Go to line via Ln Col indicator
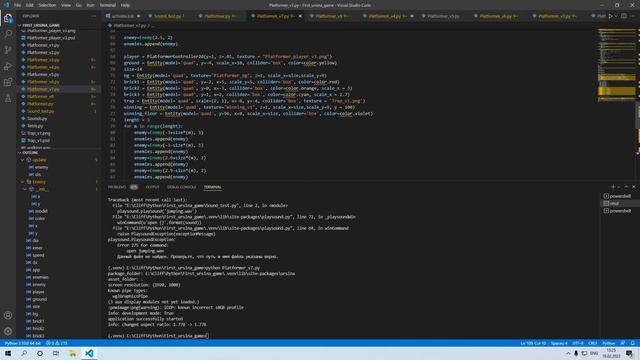Image resolution: width=640 pixels, height=360 pixels. (x=533, y=343)
